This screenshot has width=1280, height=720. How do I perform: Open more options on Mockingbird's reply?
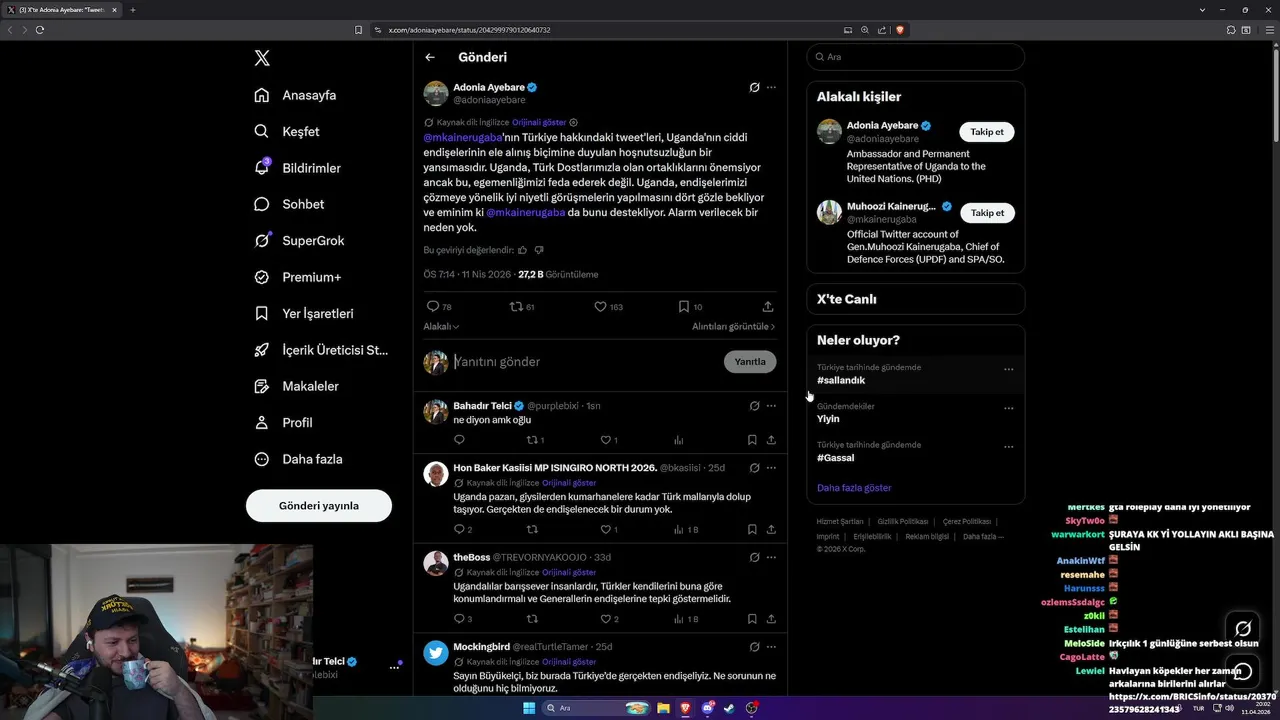771,647
